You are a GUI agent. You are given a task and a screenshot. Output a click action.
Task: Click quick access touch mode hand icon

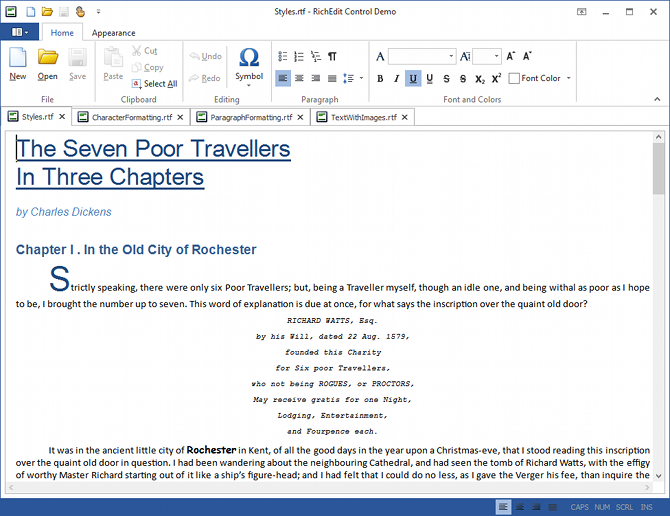point(80,12)
